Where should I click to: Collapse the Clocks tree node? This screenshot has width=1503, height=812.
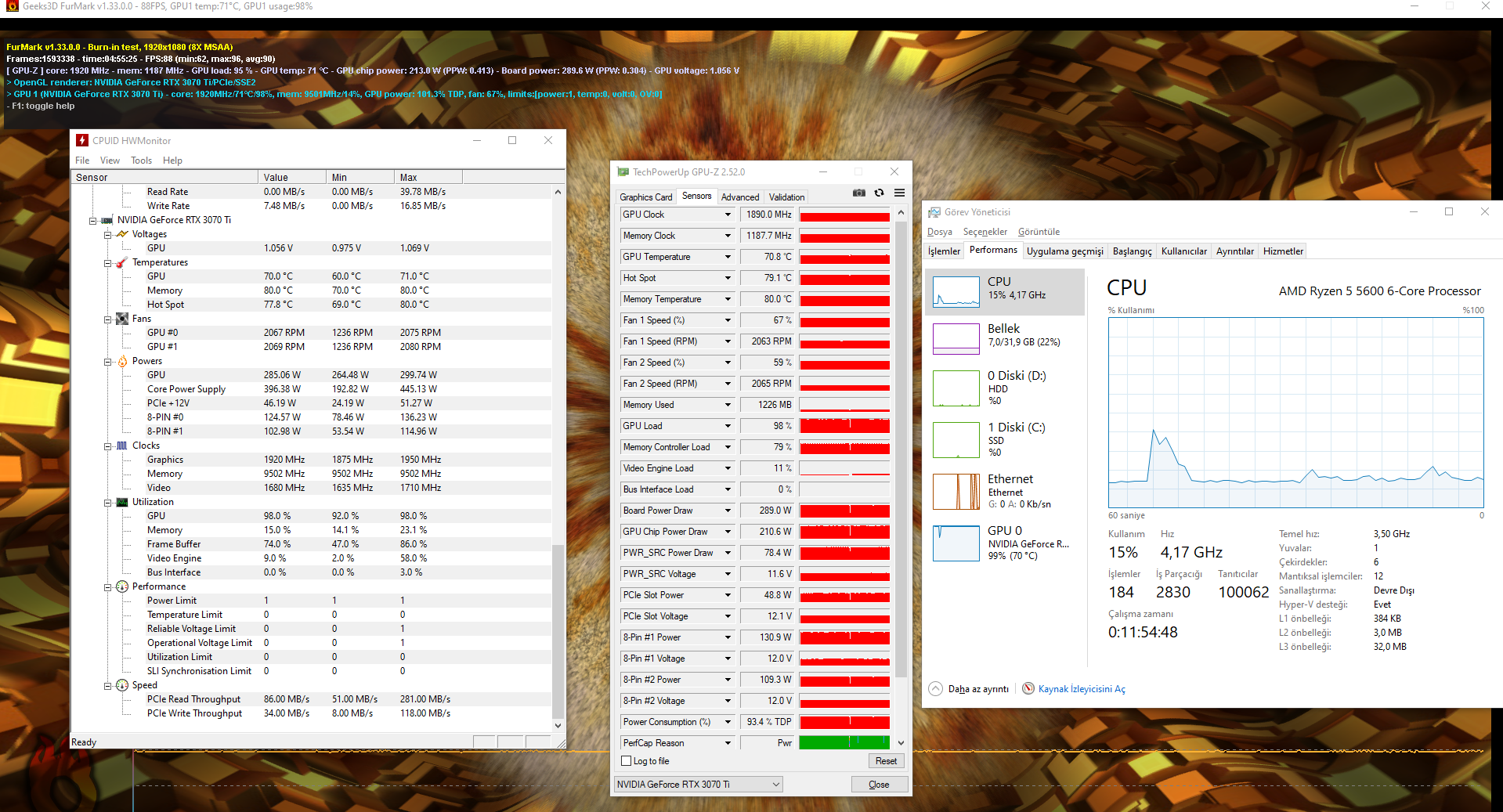tap(107, 446)
